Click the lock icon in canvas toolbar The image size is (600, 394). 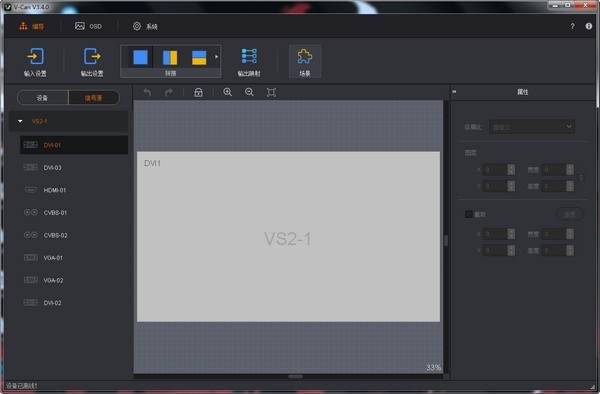tap(198, 92)
